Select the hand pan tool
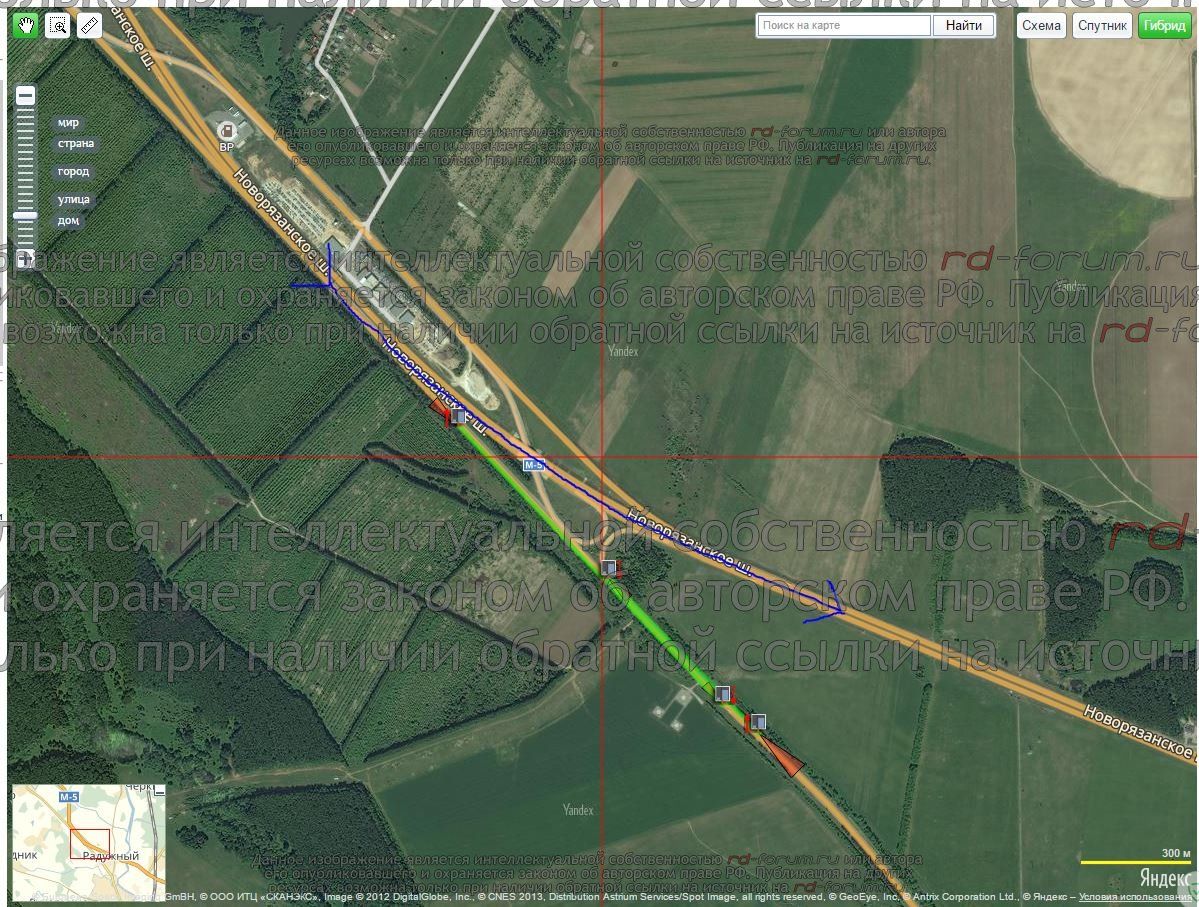This screenshot has width=1199, height=907. (x=24, y=26)
